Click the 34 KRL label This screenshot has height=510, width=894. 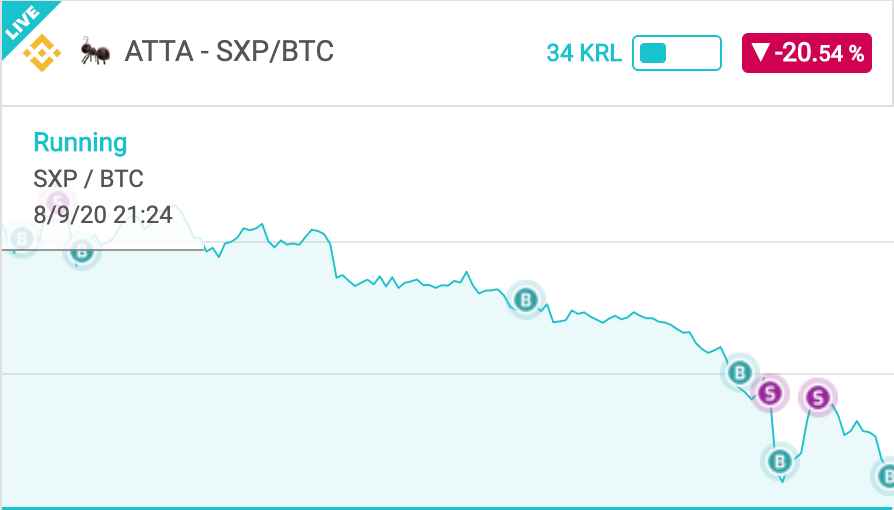click(584, 54)
